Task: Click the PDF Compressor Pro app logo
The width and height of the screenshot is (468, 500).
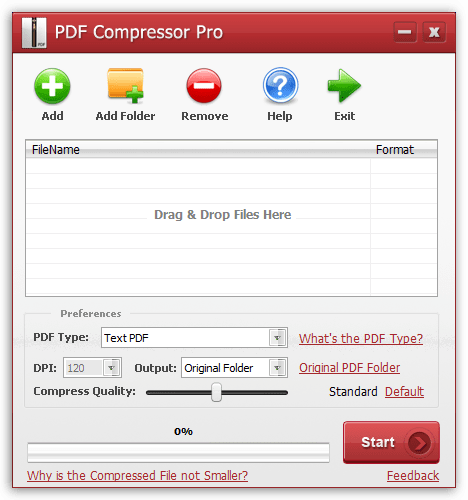Action: click(34, 33)
